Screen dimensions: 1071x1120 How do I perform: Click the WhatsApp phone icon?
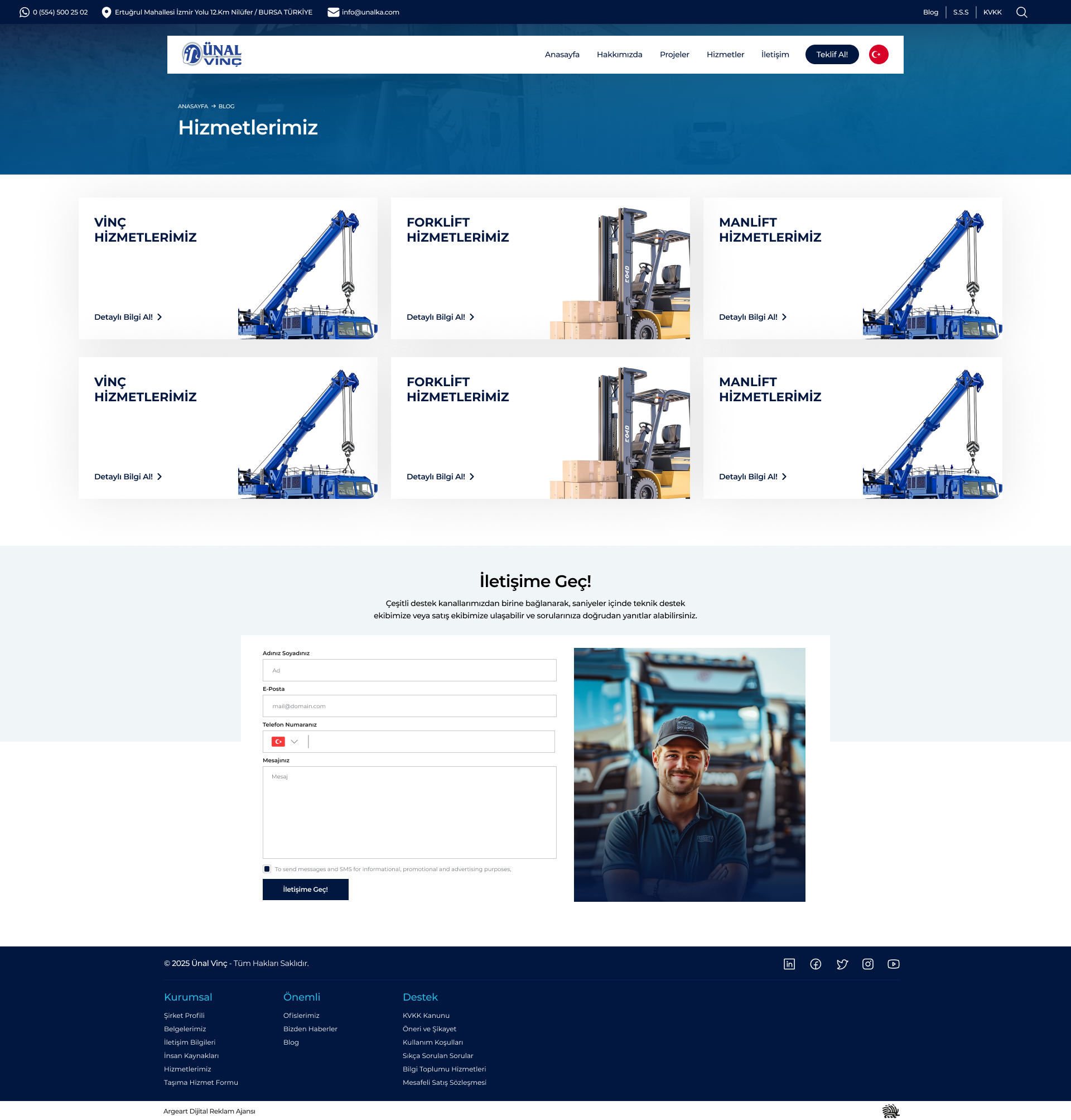[25, 12]
